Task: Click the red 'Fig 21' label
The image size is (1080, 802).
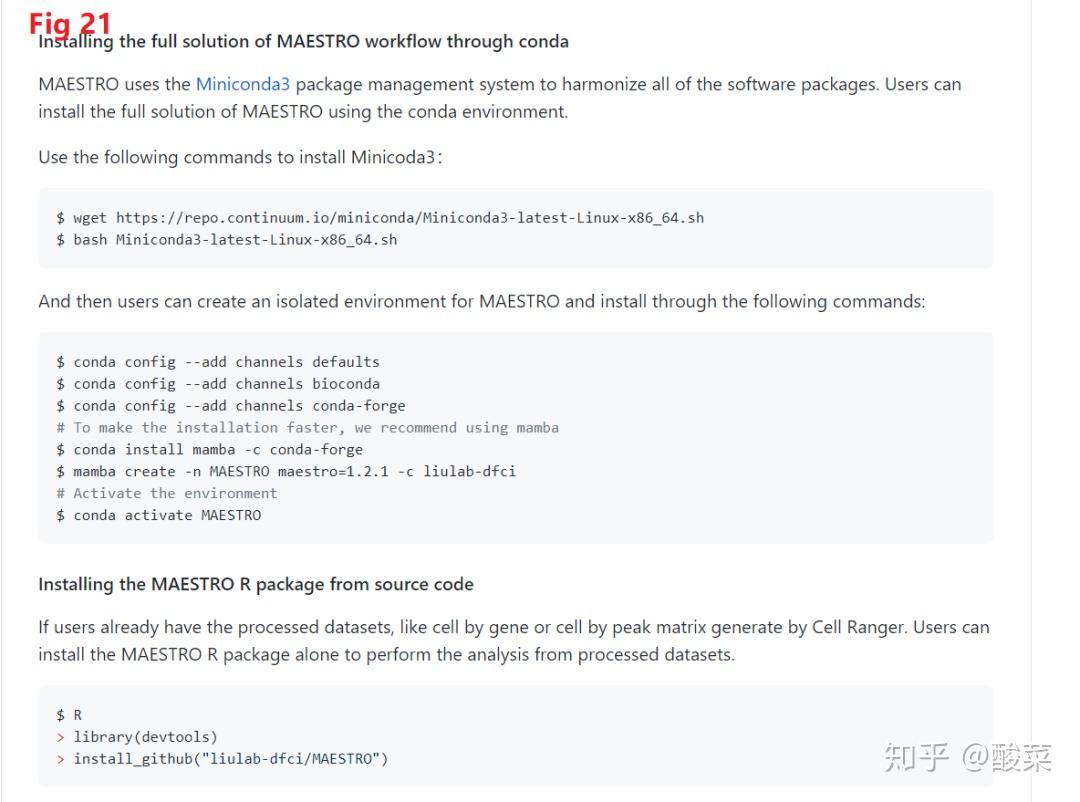Action: [70, 23]
